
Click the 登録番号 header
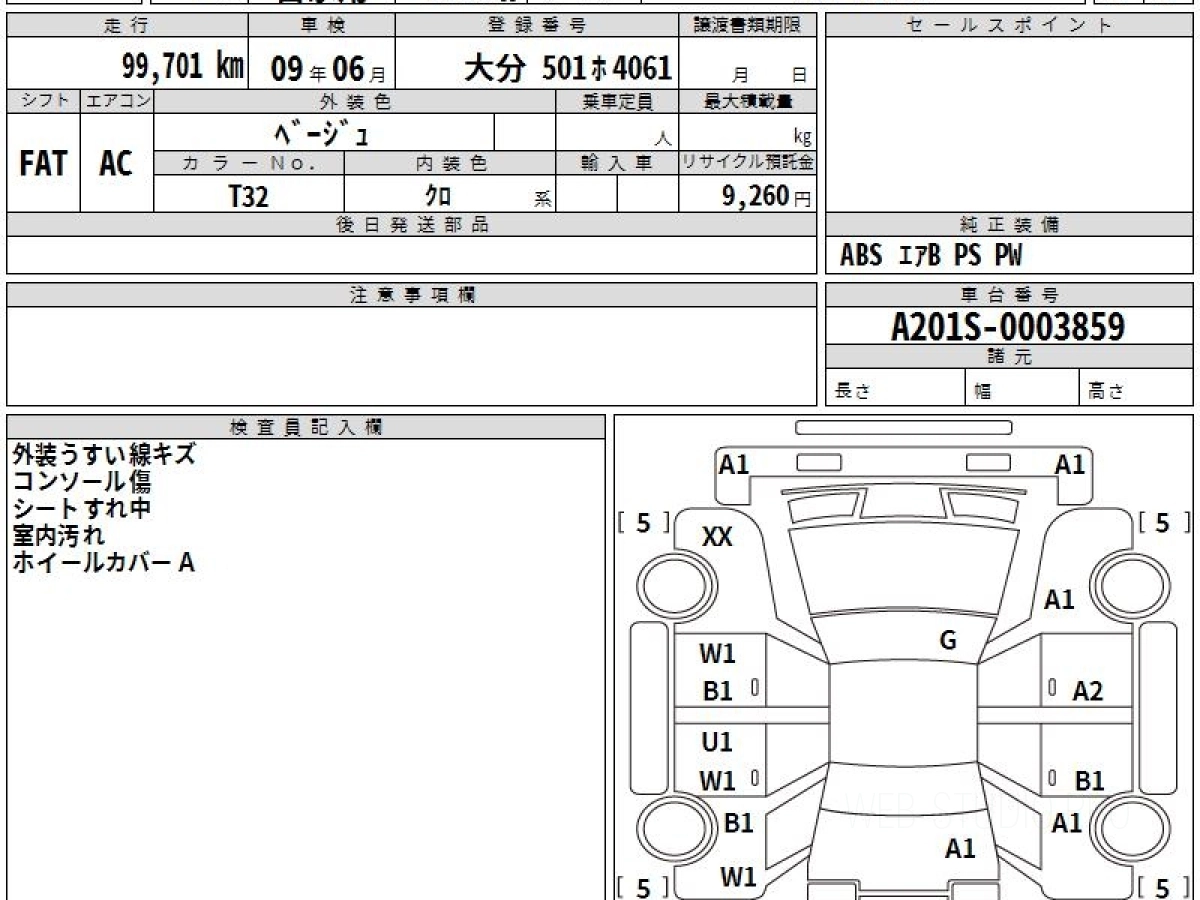pyautogui.click(x=538, y=26)
